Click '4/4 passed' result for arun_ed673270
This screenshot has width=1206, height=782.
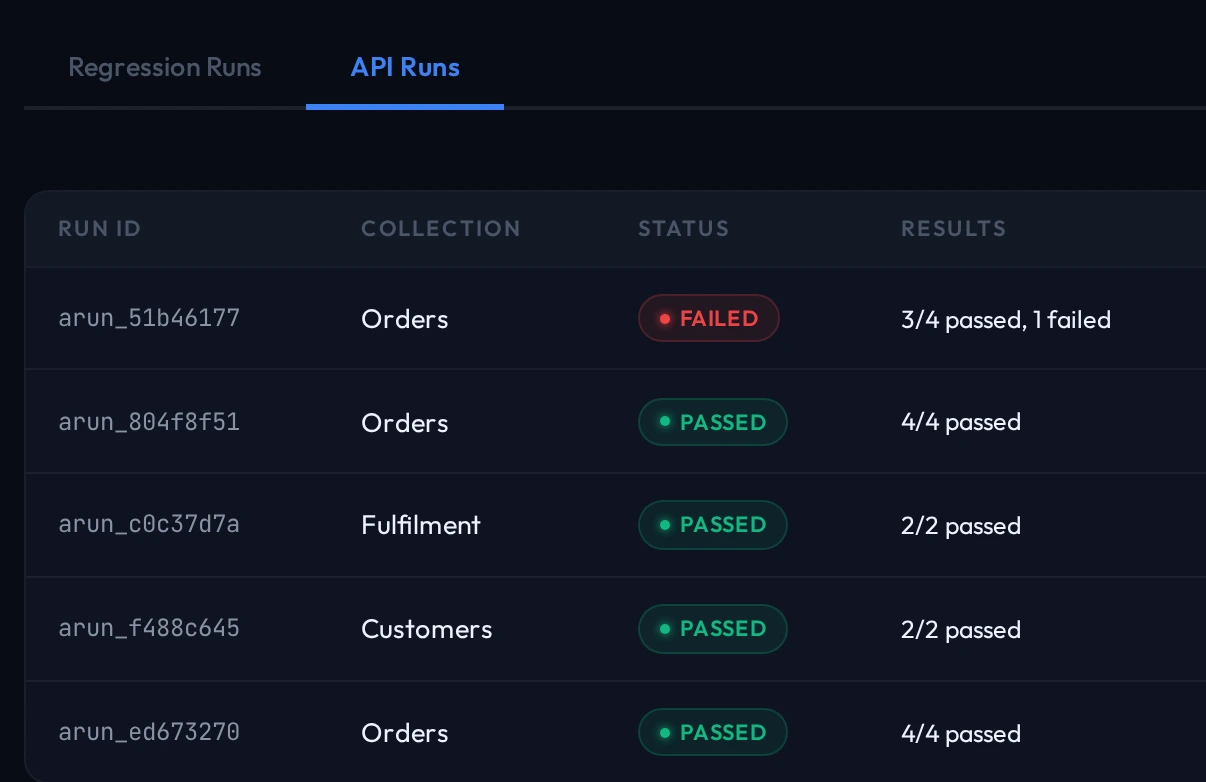pyautogui.click(x=961, y=734)
